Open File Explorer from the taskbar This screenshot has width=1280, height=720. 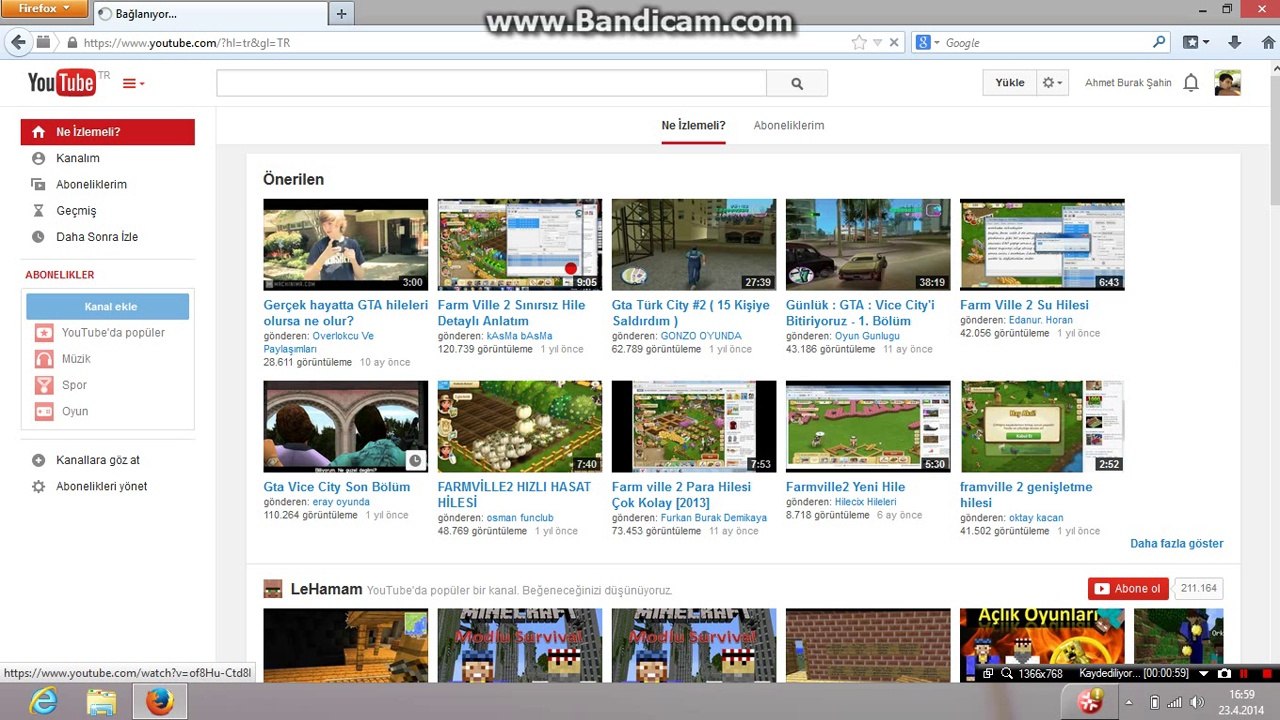(x=101, y=703)
